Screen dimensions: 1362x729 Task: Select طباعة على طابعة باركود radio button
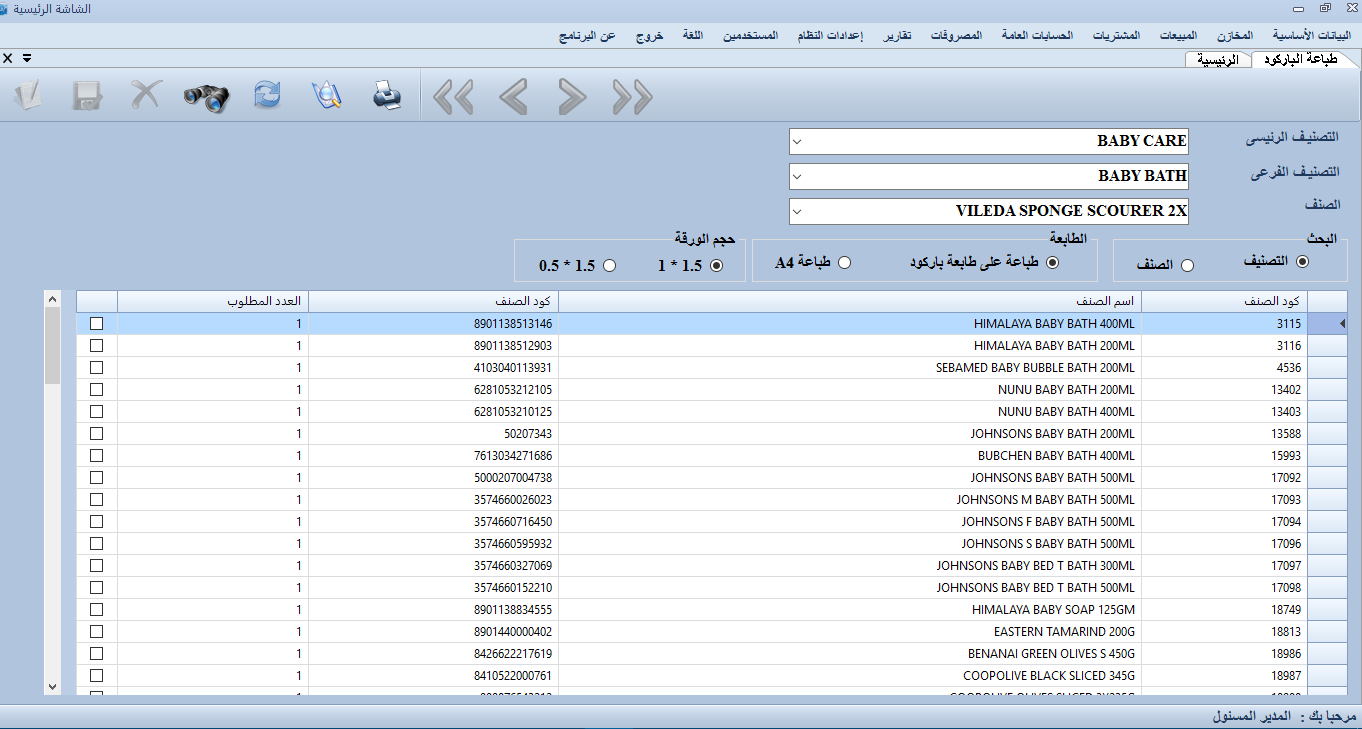1052,261
